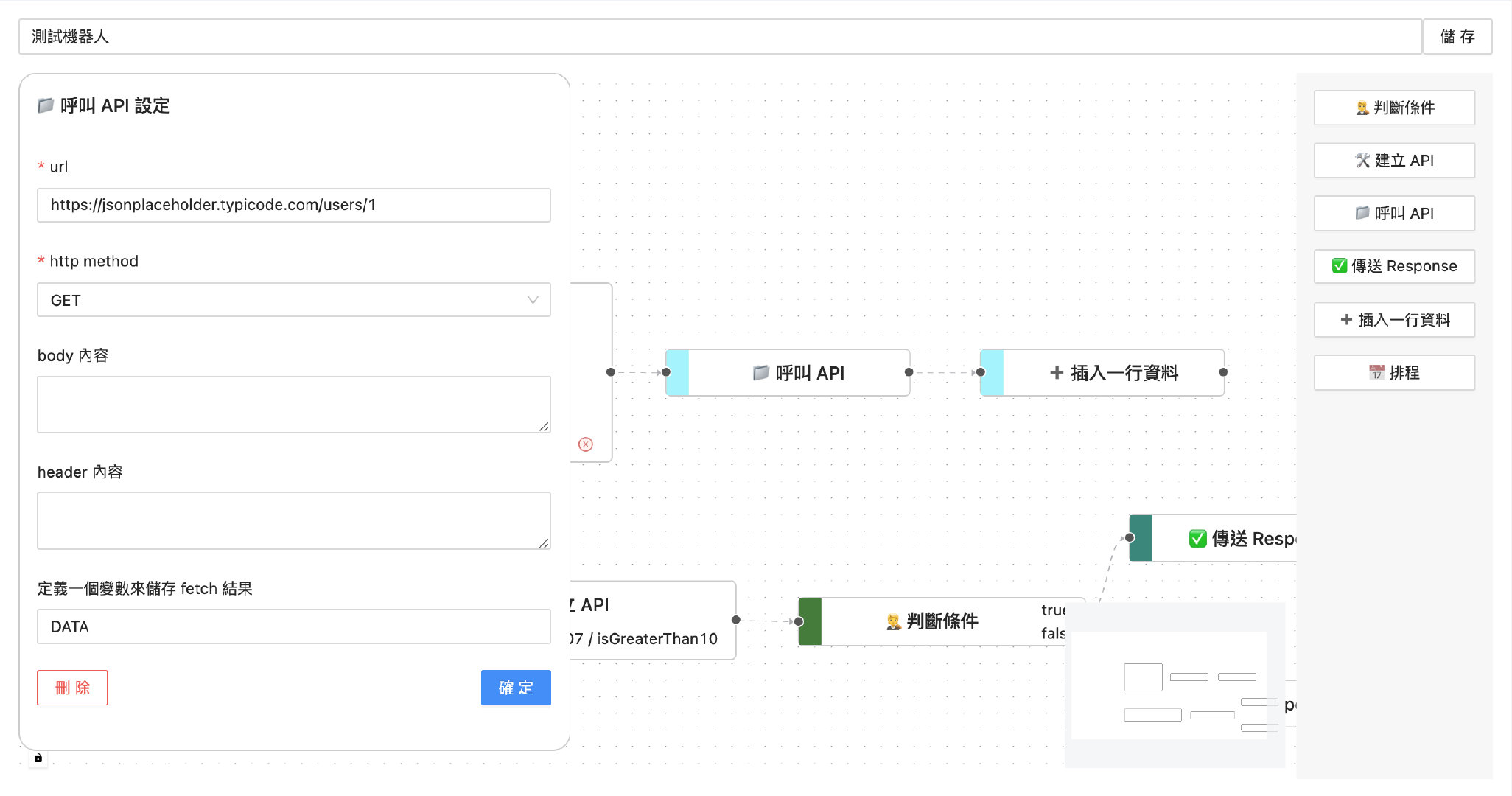
Task: Click the 儲存 save button
Action: coord(1457,37)
